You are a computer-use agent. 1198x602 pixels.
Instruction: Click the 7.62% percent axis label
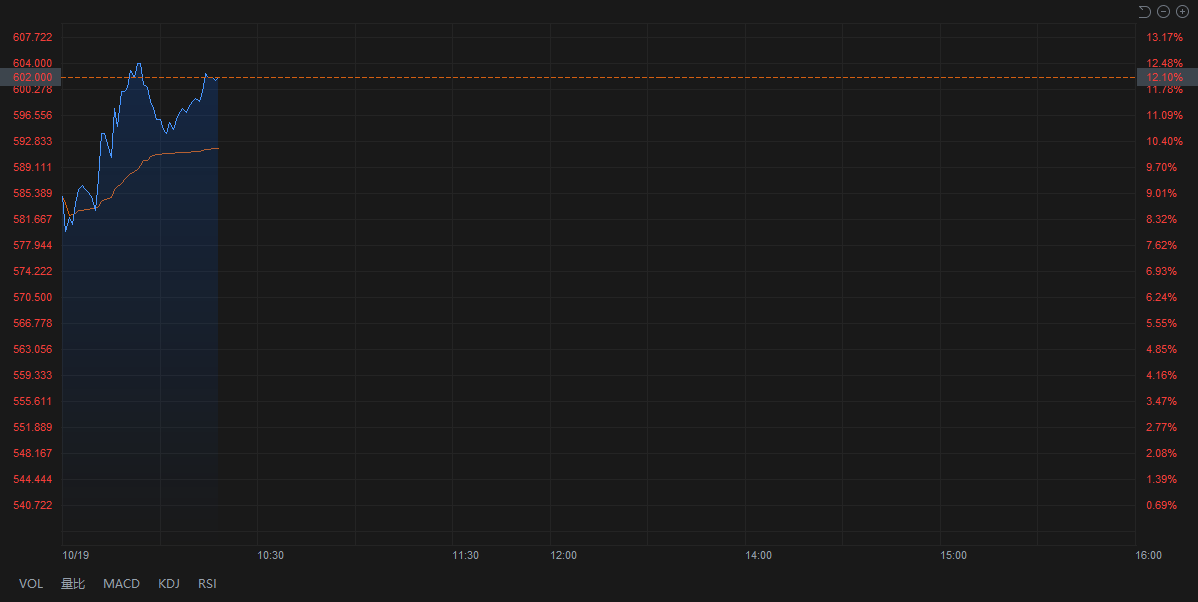pyautogui.click(x=1161, y=245)
